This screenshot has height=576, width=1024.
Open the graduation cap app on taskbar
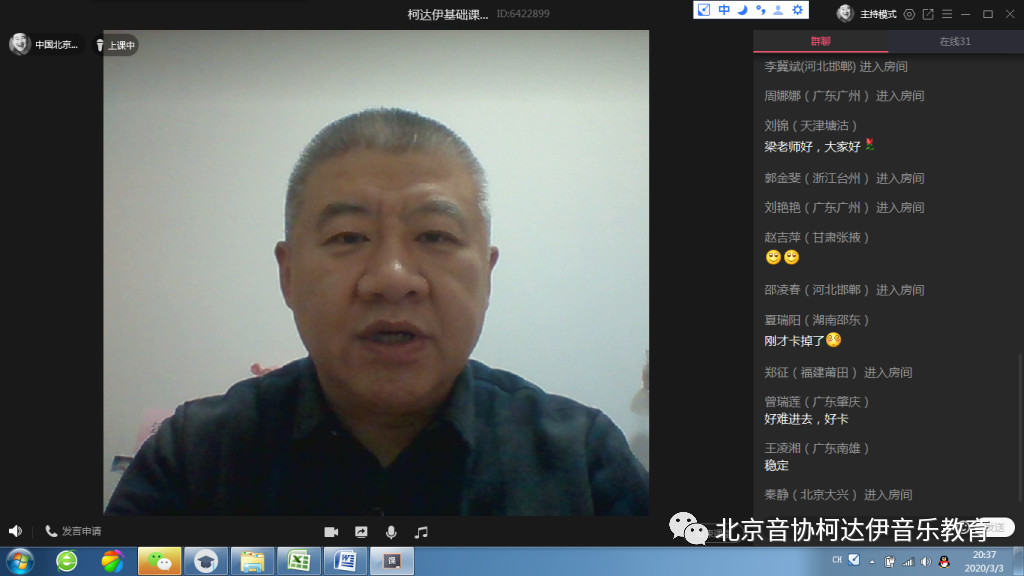click(206, 562)
